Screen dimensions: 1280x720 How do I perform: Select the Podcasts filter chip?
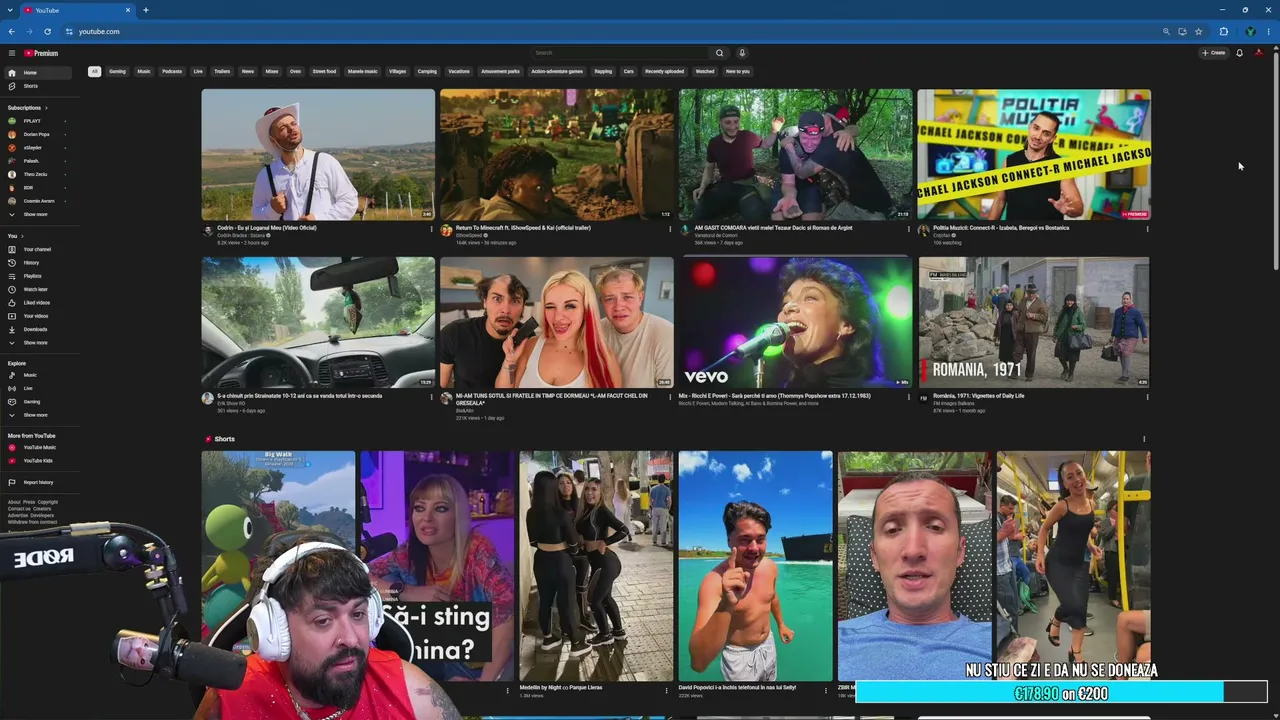click(x=172, y=71)
